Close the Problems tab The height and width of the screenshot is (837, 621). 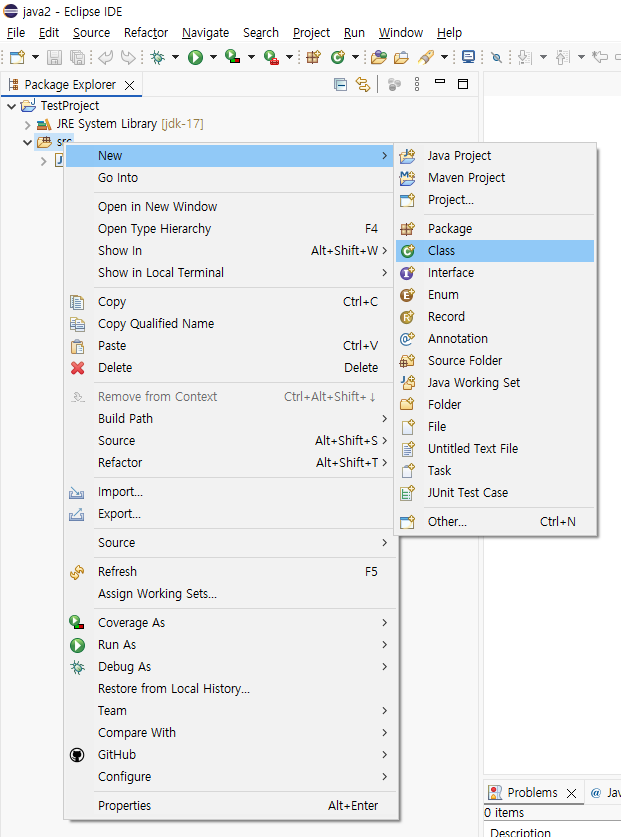pyautogui.click(x=571, y=793)
